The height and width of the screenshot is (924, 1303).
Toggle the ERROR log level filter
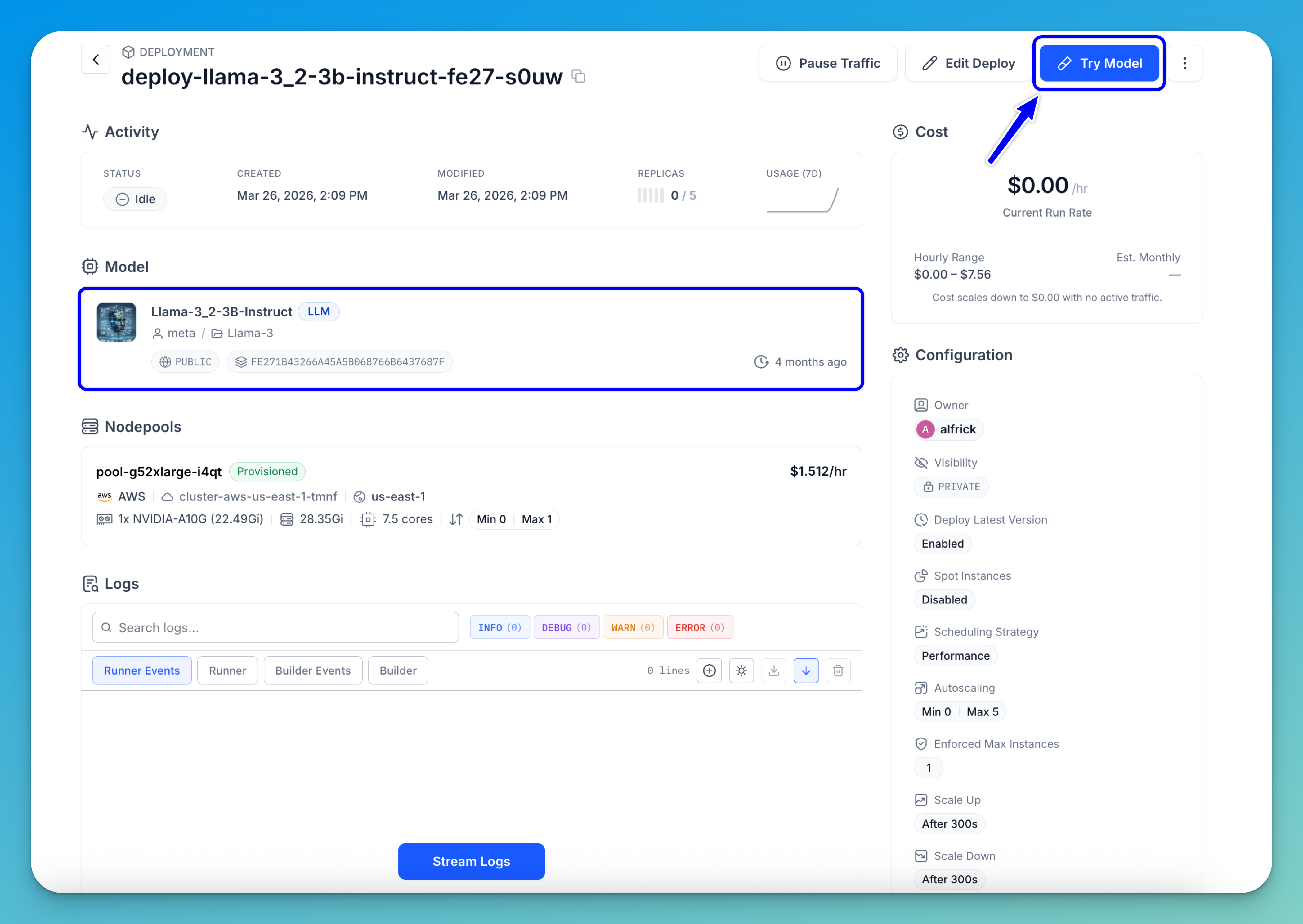[700, 628]
